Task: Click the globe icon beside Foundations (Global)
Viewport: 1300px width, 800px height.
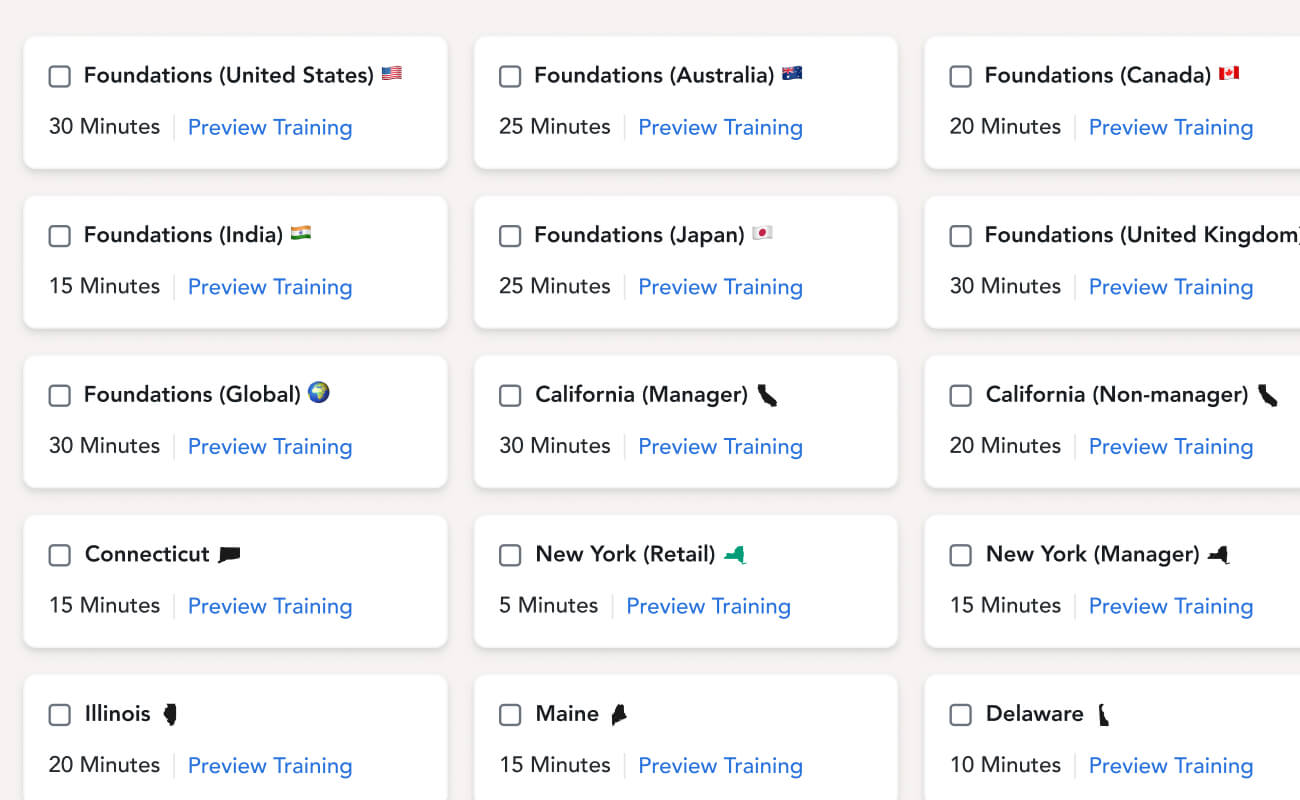Action: (x=319, y=393)
